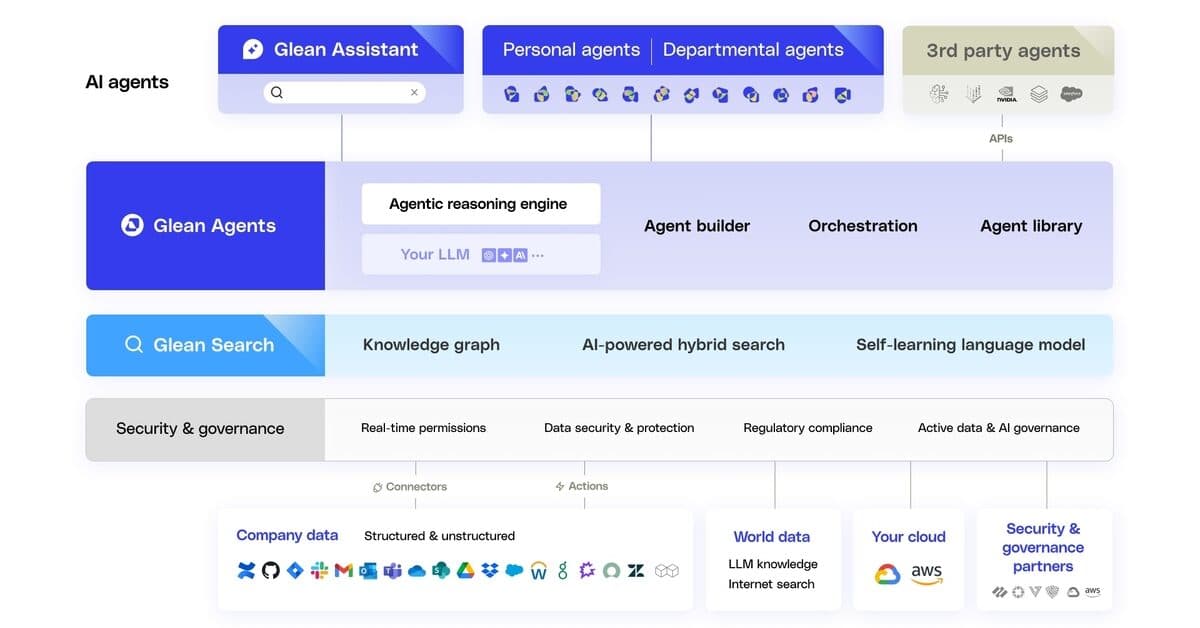Click the Google Drive icon
The width and height of the screenshot is (1200, 628).
coord(466,570)
